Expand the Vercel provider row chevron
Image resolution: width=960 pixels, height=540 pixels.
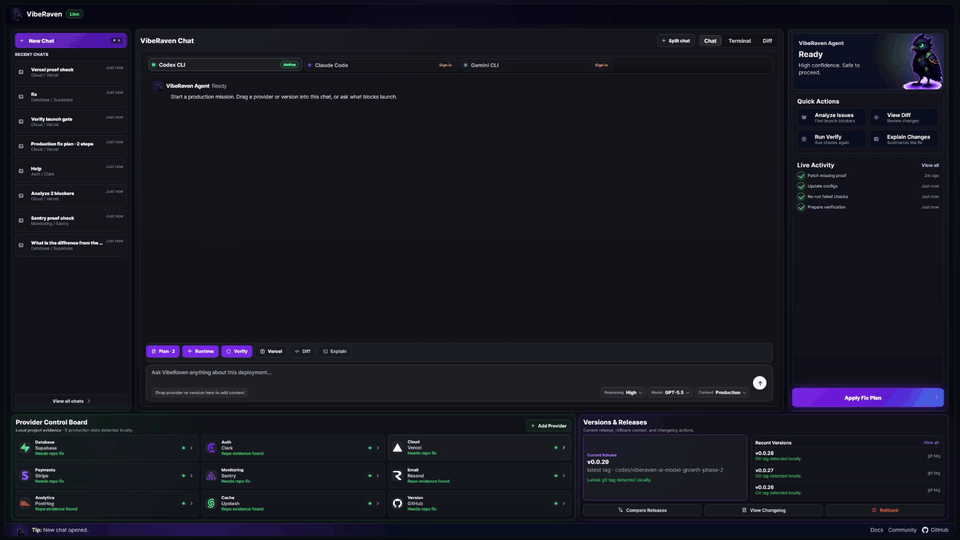coord(563,448)
